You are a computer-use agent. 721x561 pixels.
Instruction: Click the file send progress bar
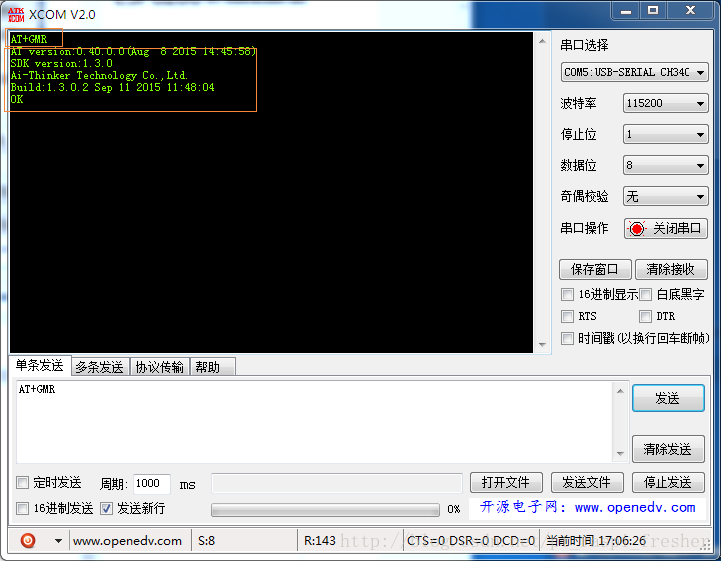(x=325, y=509)
